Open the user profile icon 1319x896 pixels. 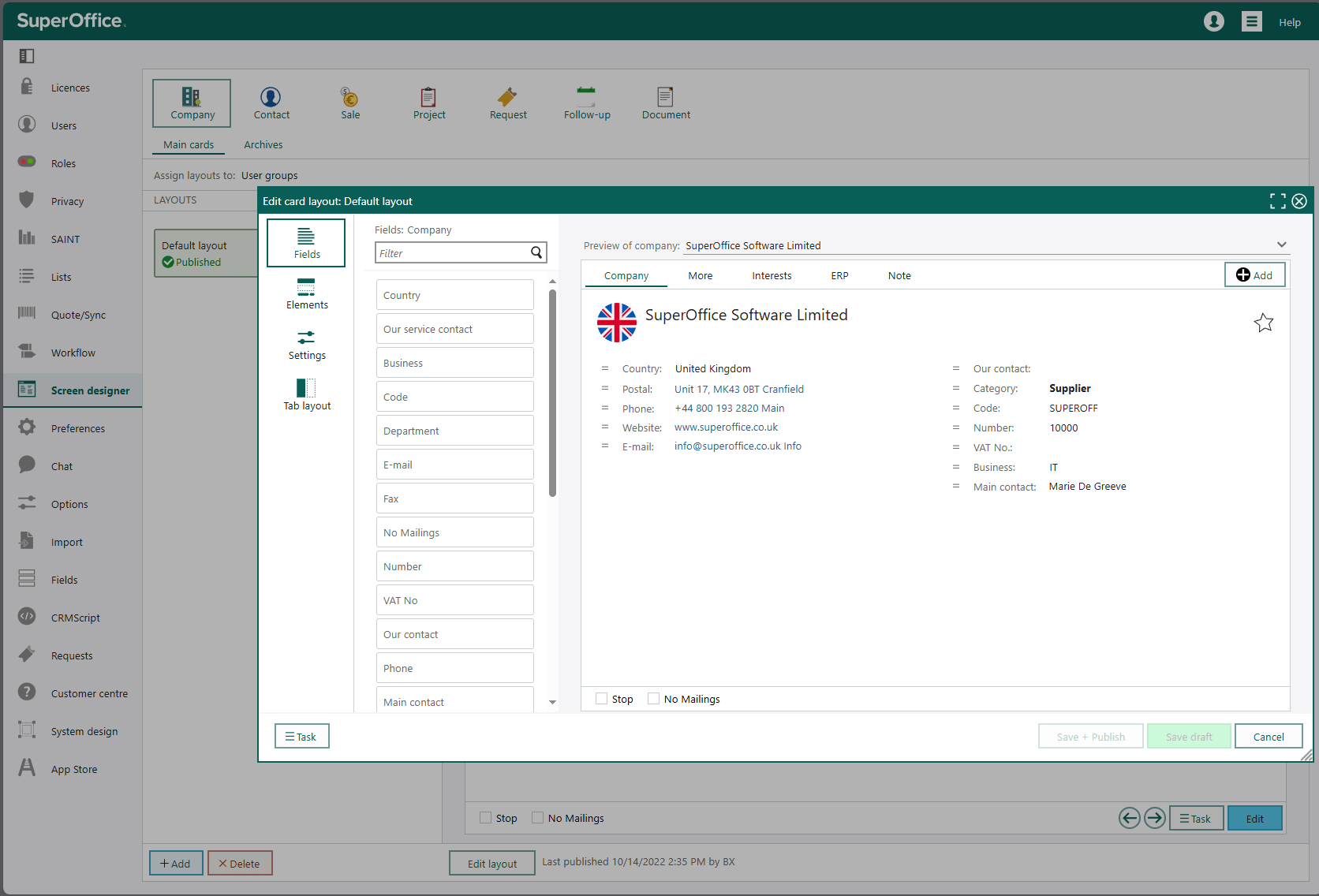point(1213,21)
